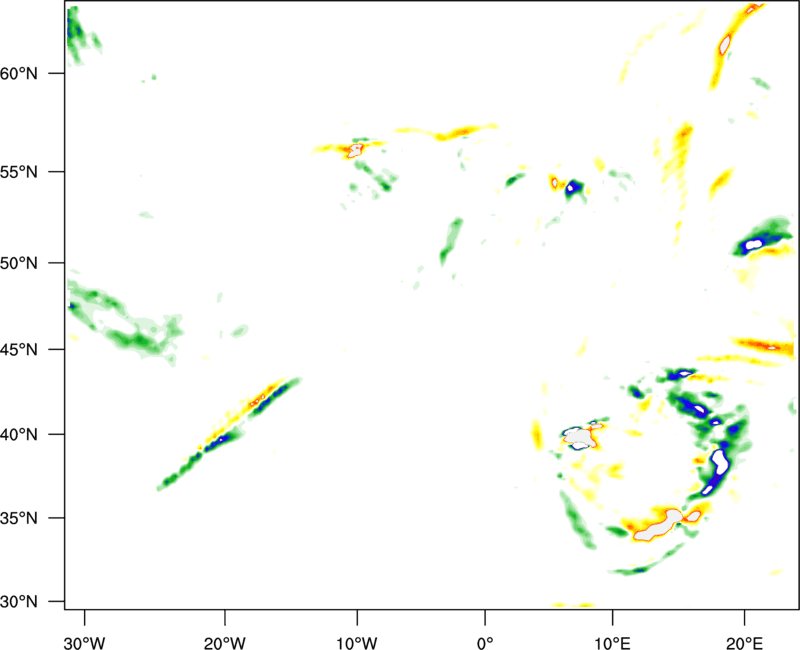800x650 pixels.
Task: Click the 50°N latitude label
Action: click(19, 263)
